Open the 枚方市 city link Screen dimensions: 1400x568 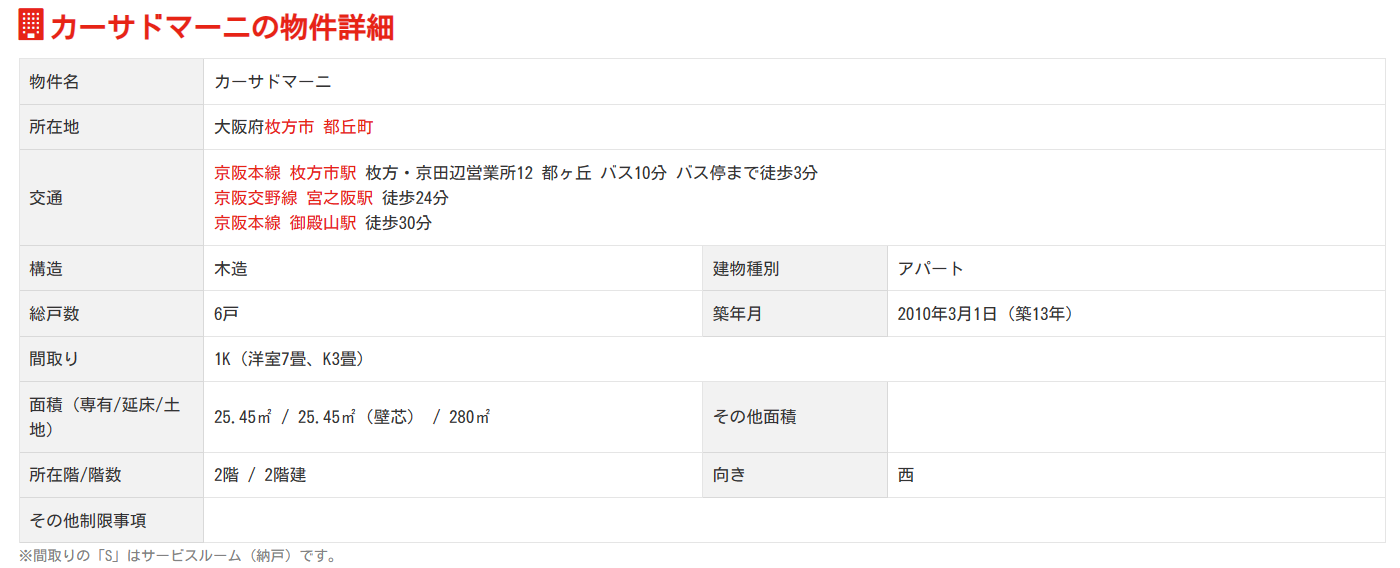pyautogui.click(x=289, y=127)
